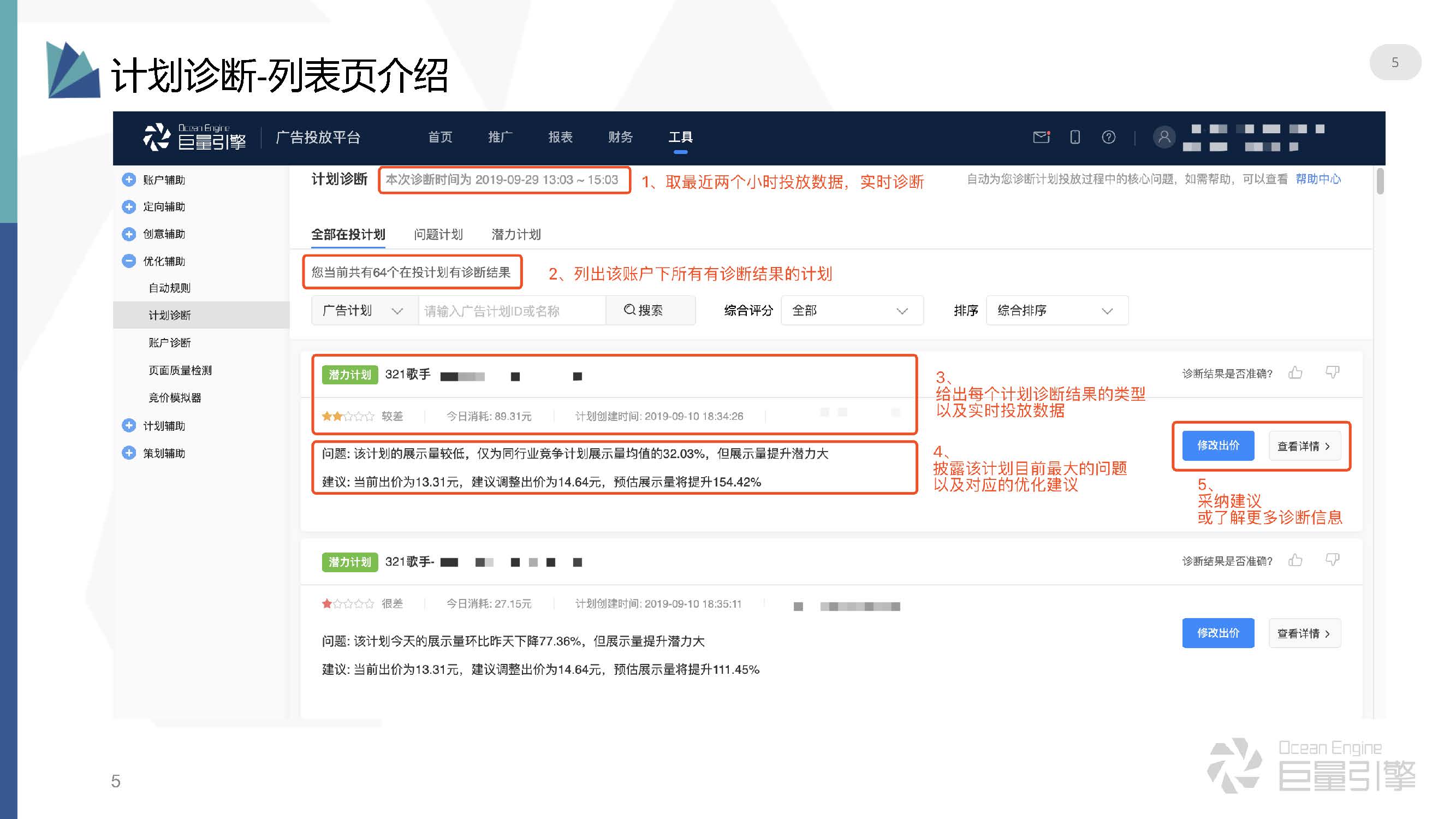Click the mobile phone icon in header
Viewport: 1456px width, 819px height.
[1074, 138]
